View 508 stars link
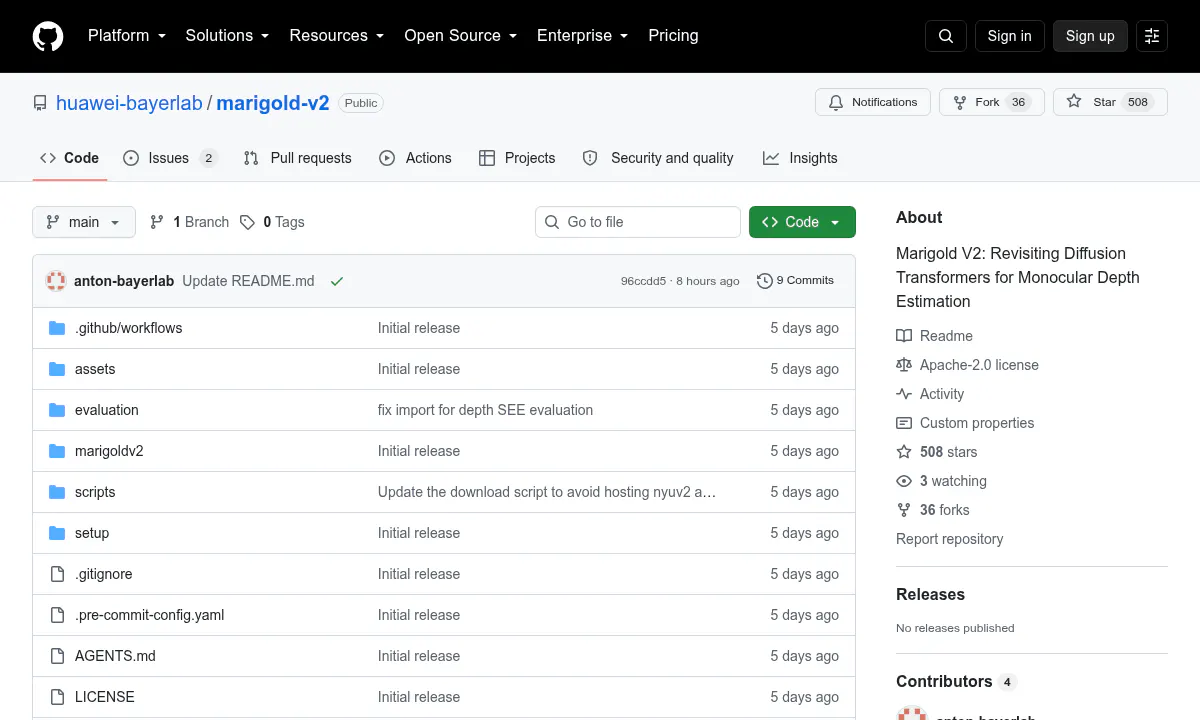This screenshot has height=720, width=1200. (x=936, y=452)
